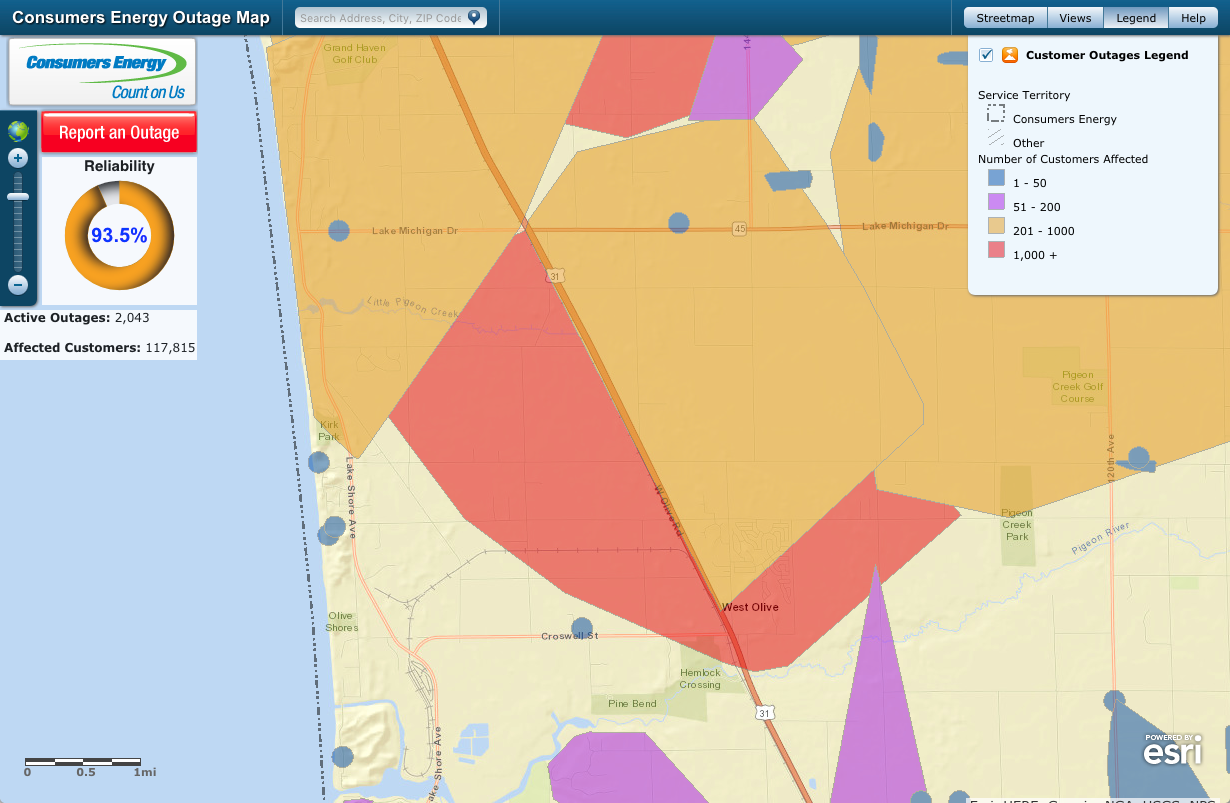This screenshot has width=1230, height=803.
Task: Uncheck the Customer Outages Legend checkbox
Action: tap(986, 55)
